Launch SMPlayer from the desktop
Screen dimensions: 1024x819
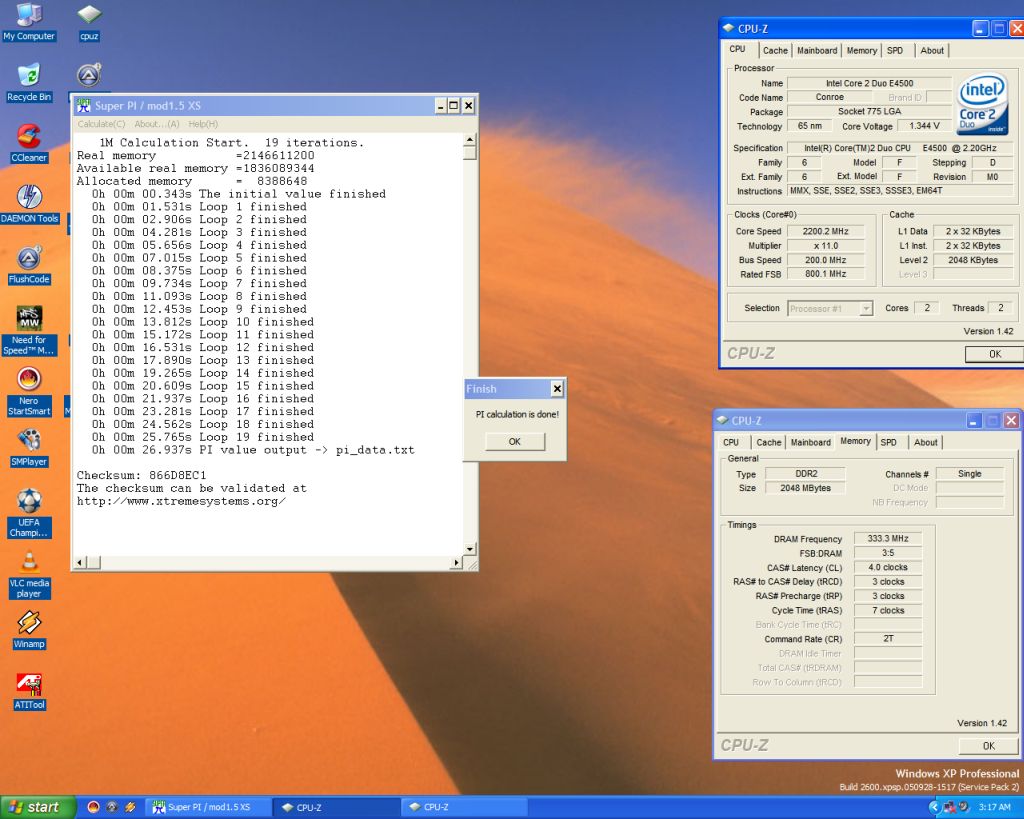click(29, 447)
